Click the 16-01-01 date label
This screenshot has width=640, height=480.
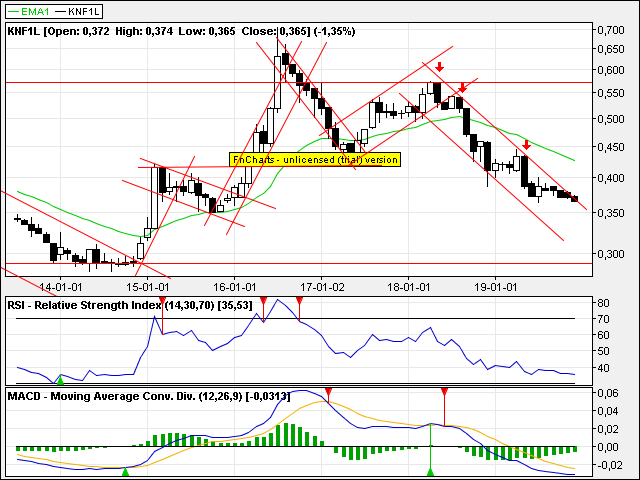pyautogui.click(x=235, y=287)
